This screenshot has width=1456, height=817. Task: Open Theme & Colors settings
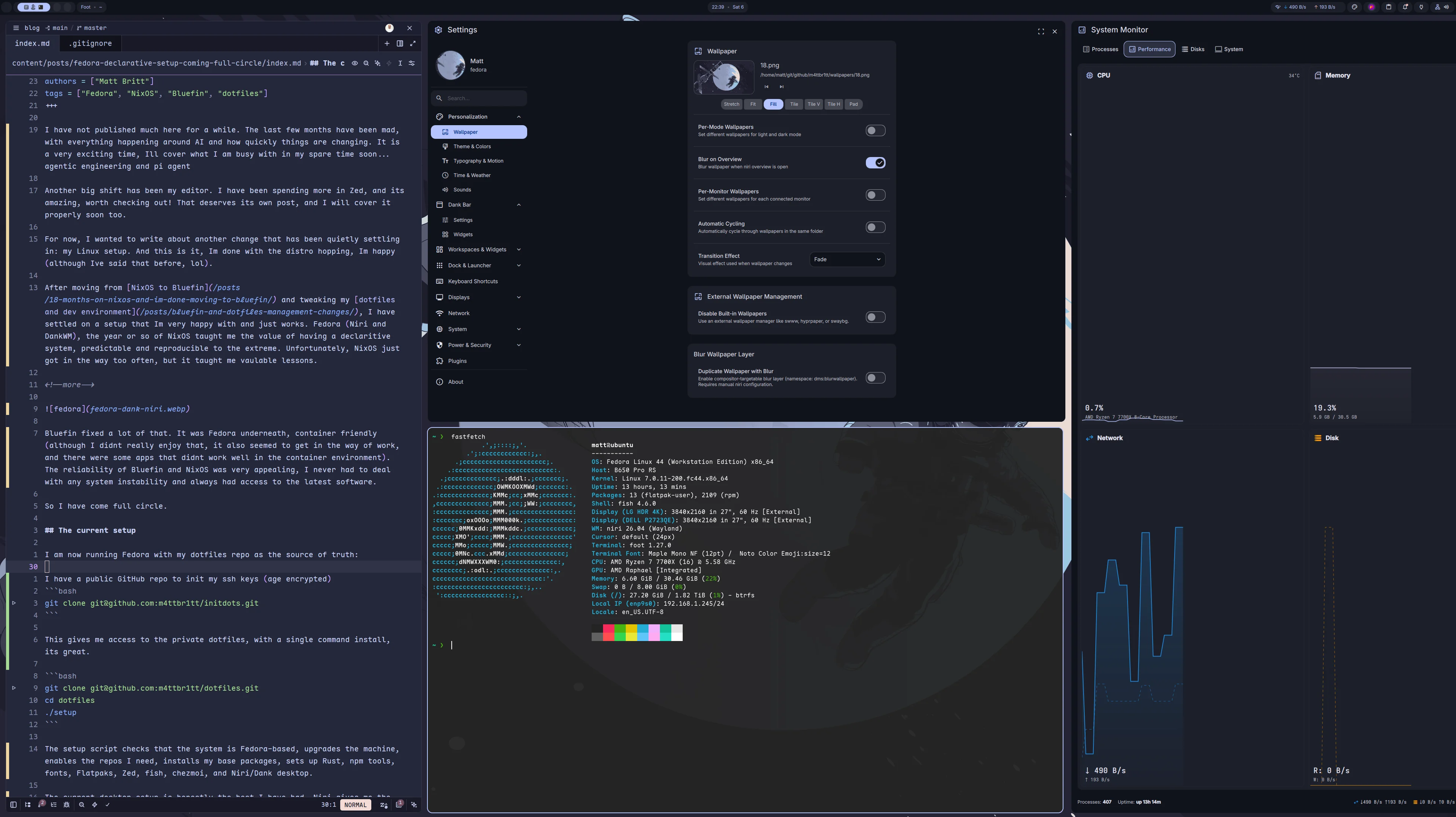coord(479,146)
